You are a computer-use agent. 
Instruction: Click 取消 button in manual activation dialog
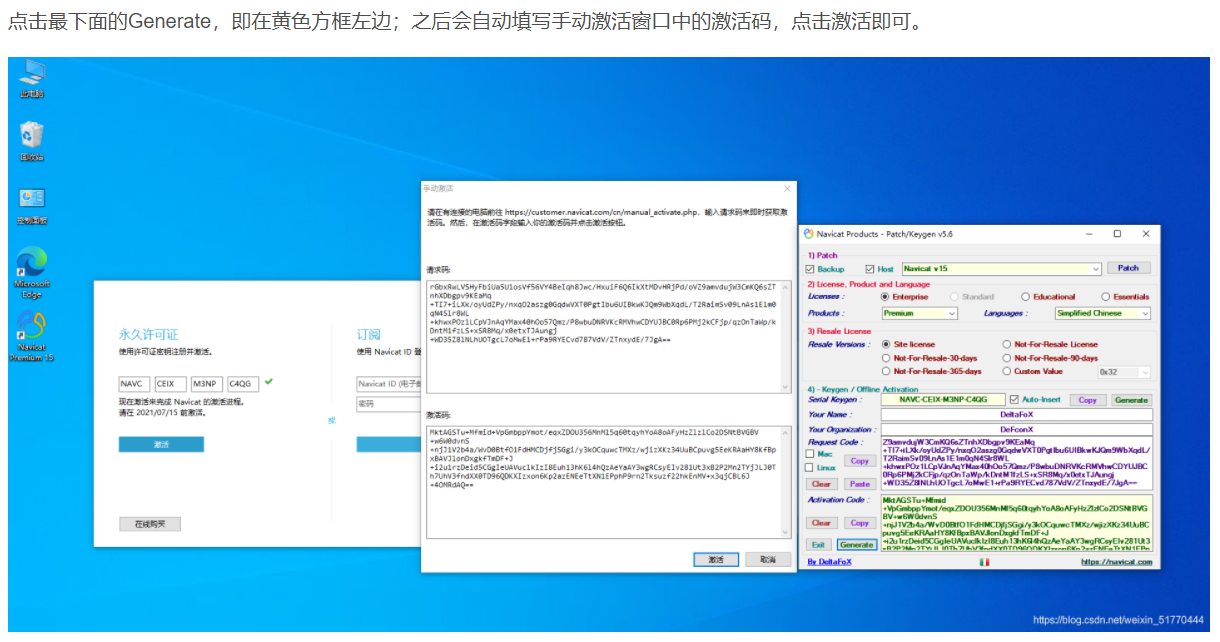coord(767,560)
